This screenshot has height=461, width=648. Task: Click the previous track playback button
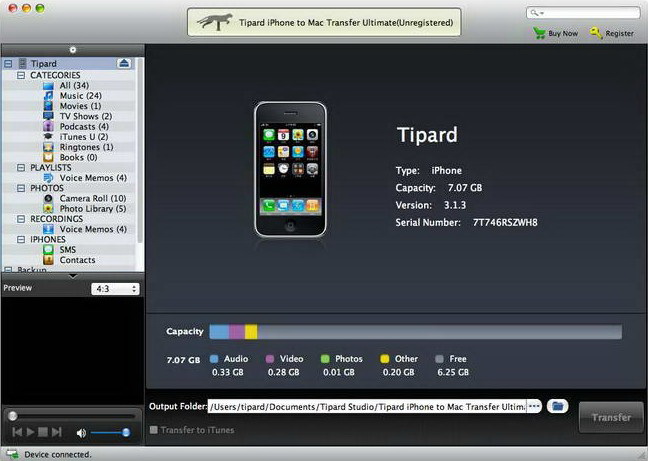click(17, 432)
